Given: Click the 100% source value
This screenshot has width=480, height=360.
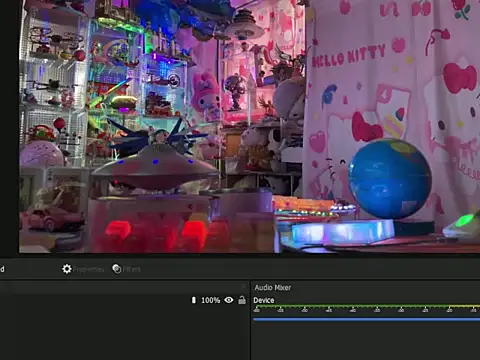Looking at the screenshot, I should (211, 300).
